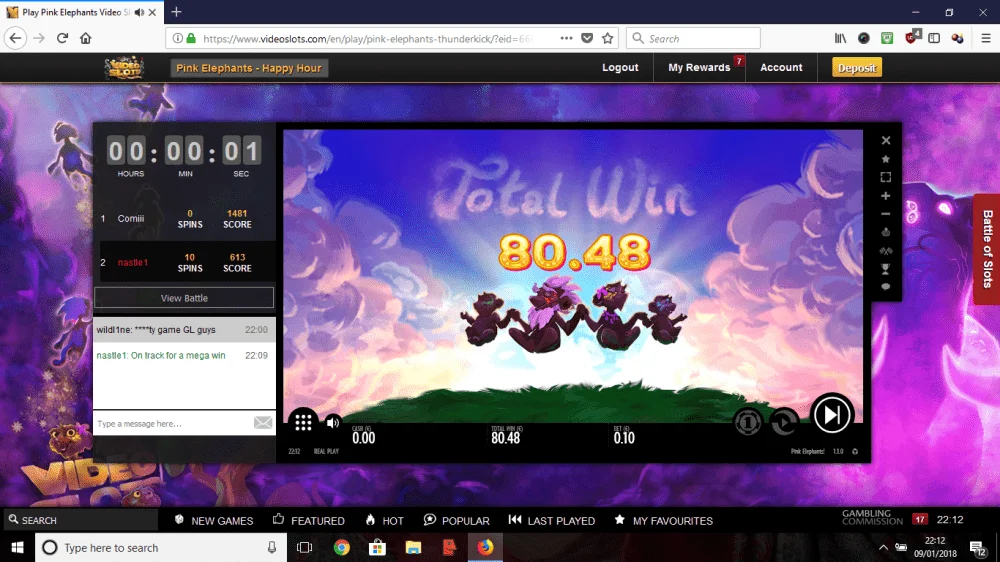Image resolution: width=1000 pixels, height=562 pixels.
Task: Open the Gambling Commission link
Action: coord(872,517)
